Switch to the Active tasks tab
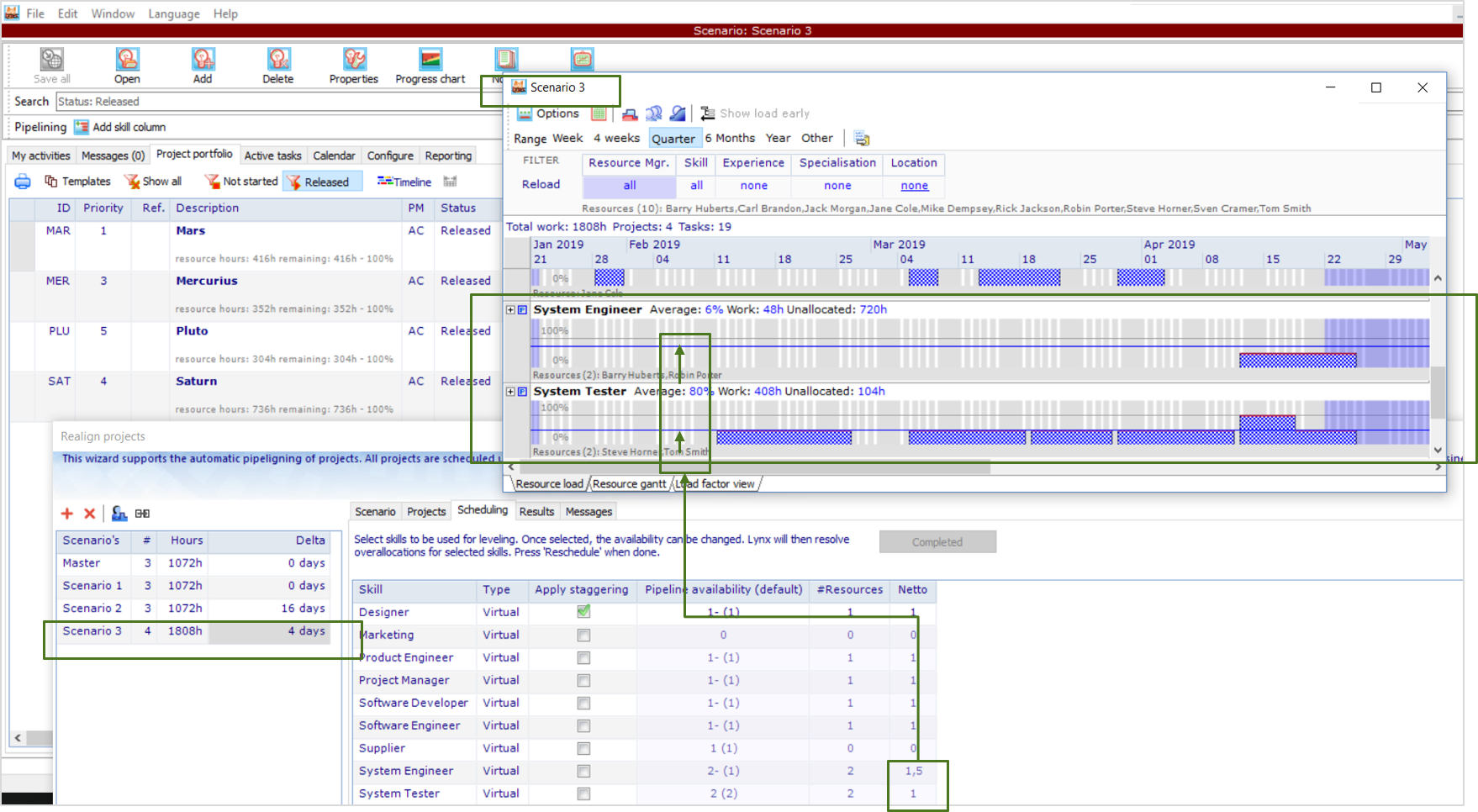This screenshot has width=1478, height=812. [272, 156]
